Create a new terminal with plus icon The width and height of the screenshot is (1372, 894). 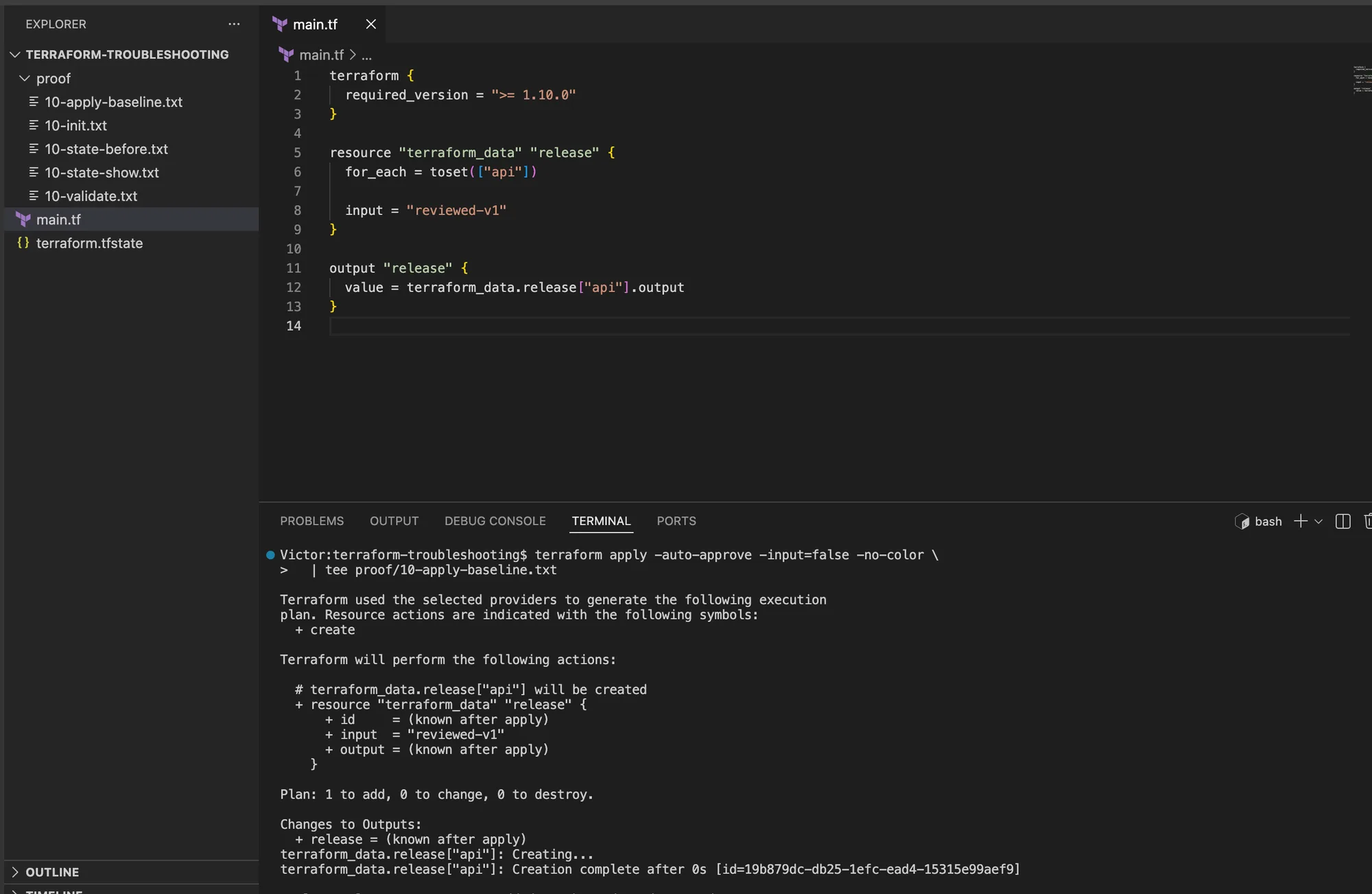[1301, 521]
